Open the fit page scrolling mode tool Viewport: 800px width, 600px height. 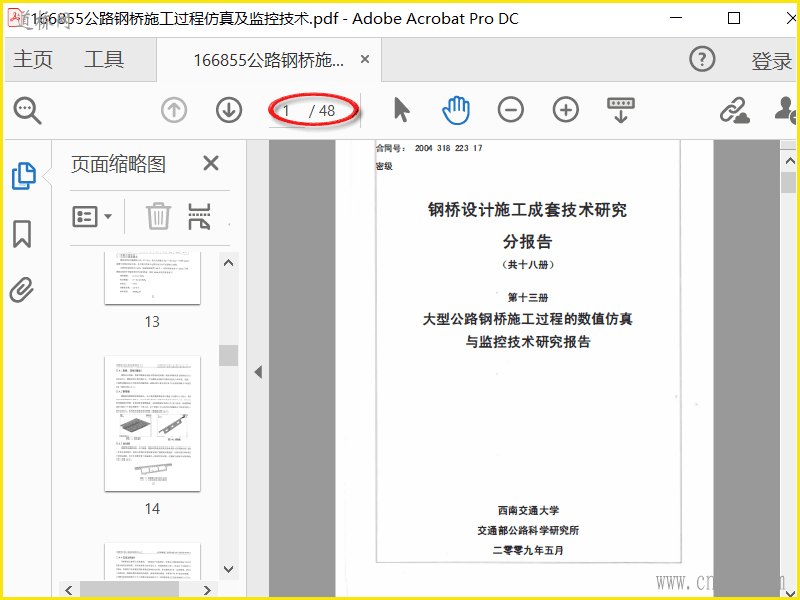621,110
